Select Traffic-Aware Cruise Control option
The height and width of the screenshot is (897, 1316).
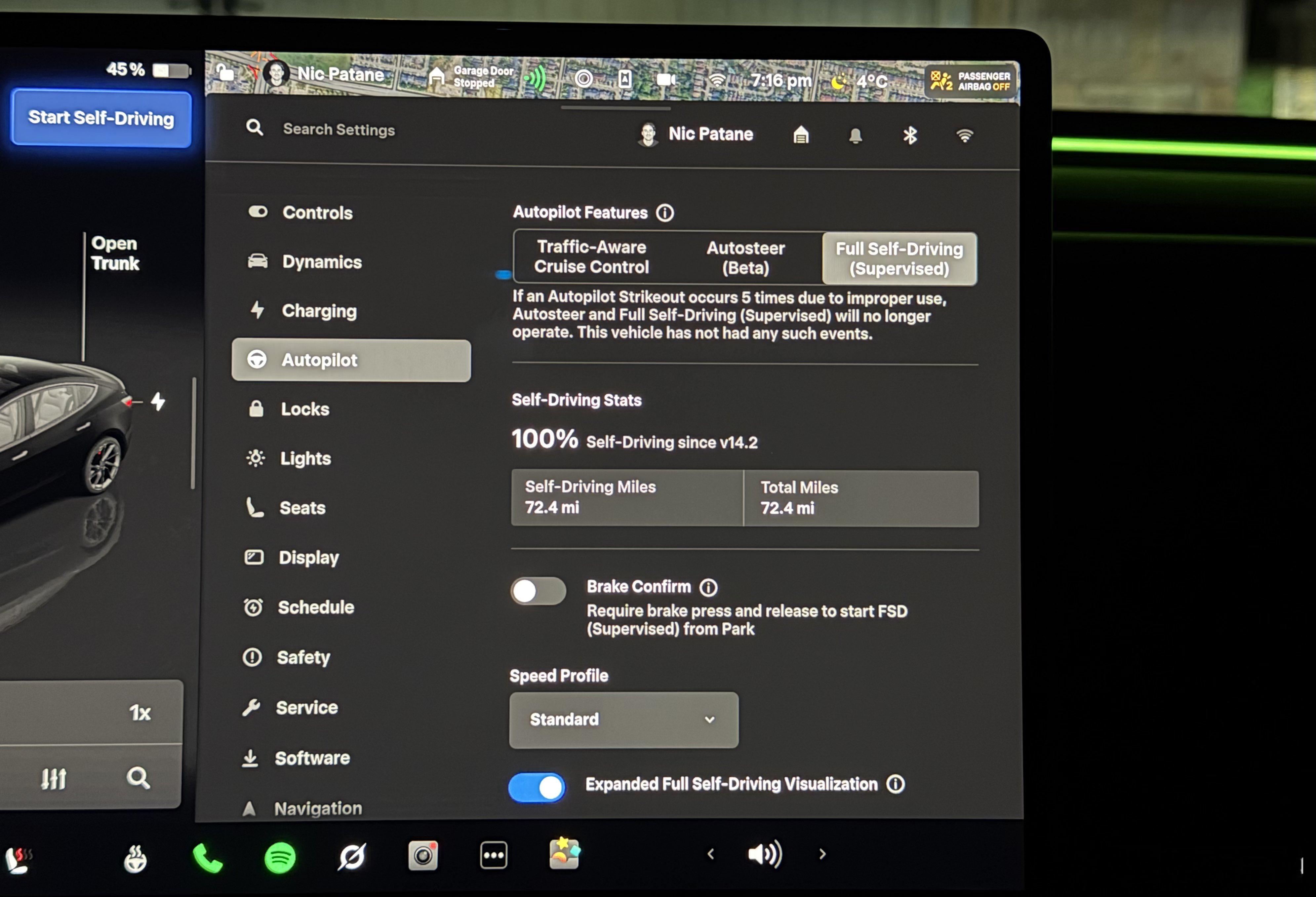[591, 257]
